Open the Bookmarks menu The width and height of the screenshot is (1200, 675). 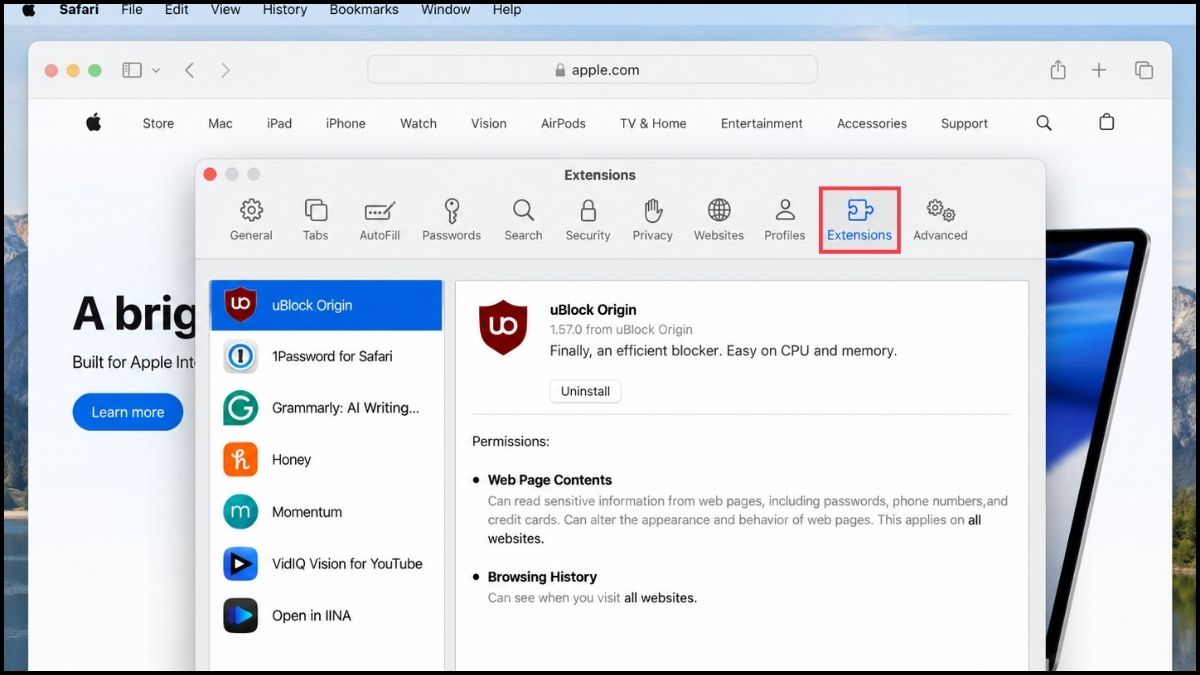pos(364,10)
